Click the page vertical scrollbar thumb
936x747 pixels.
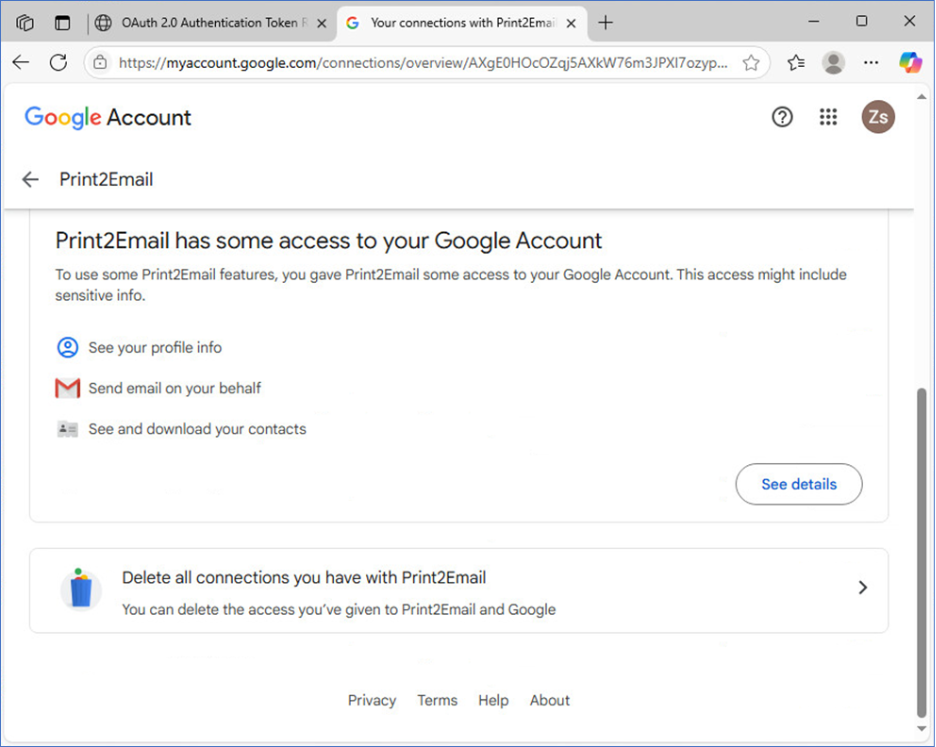click(922, 552)
